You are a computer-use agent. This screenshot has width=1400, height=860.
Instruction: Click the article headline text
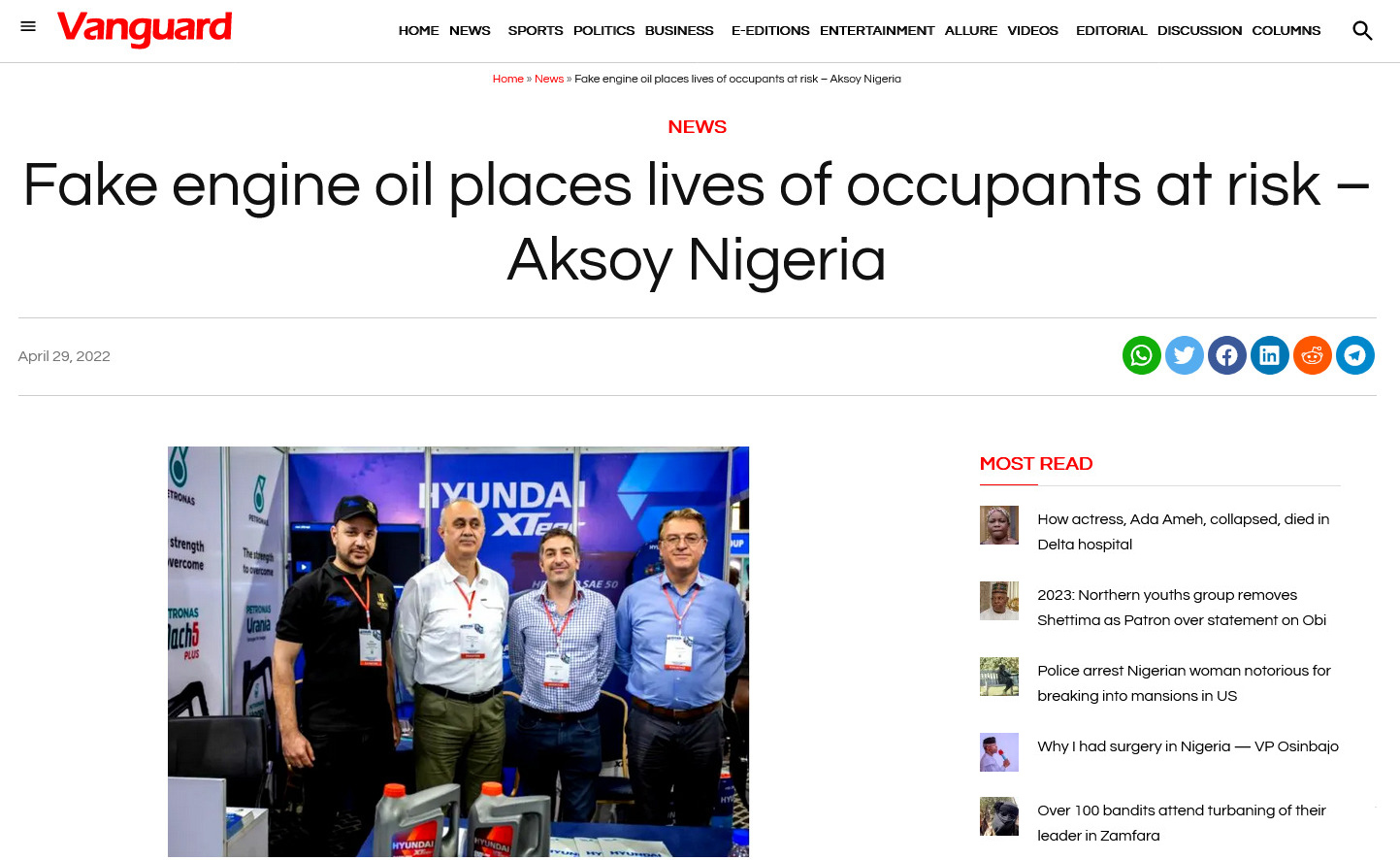[x=697, y=222]
